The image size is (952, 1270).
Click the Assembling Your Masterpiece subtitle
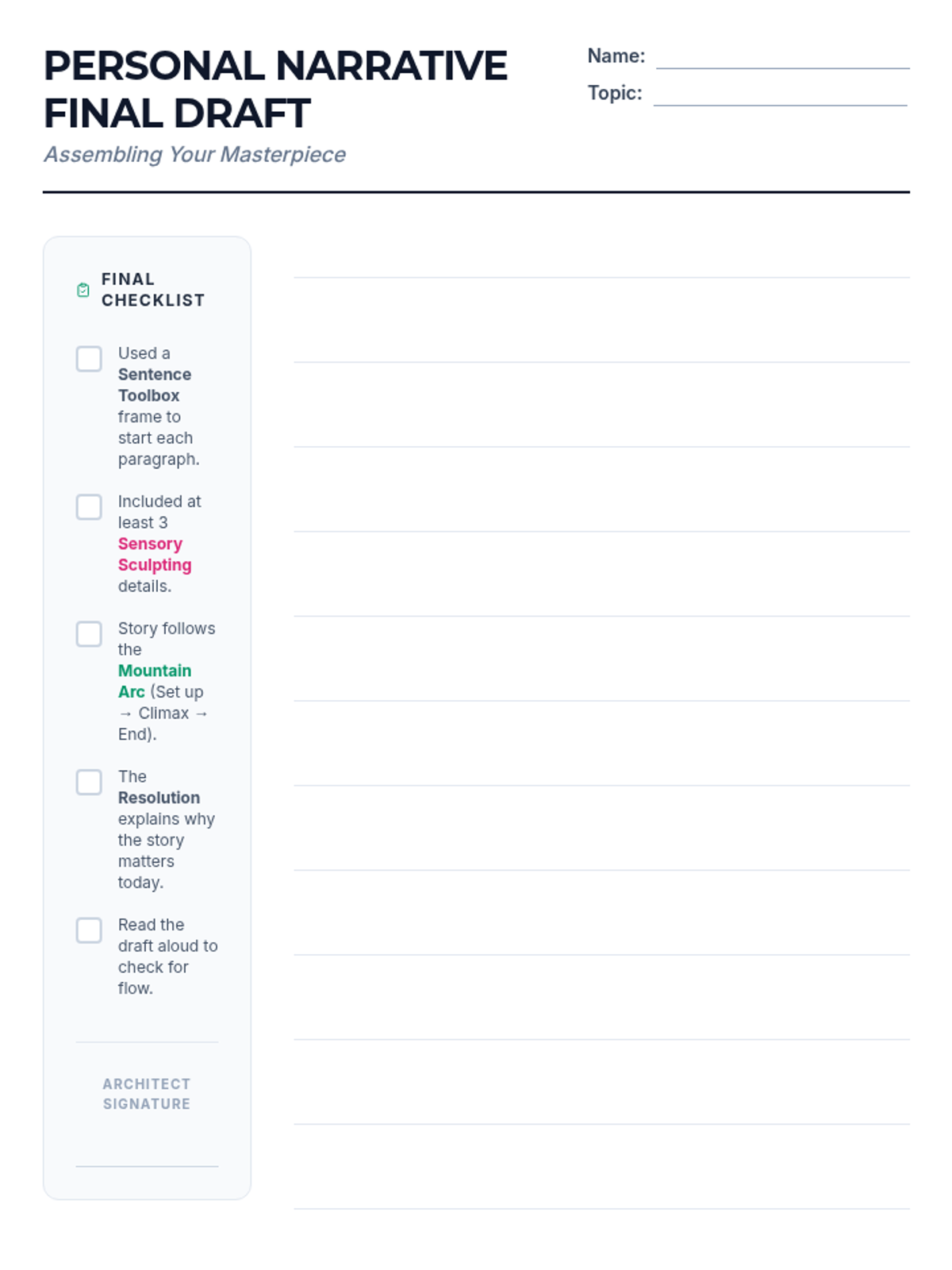[194, 154]
